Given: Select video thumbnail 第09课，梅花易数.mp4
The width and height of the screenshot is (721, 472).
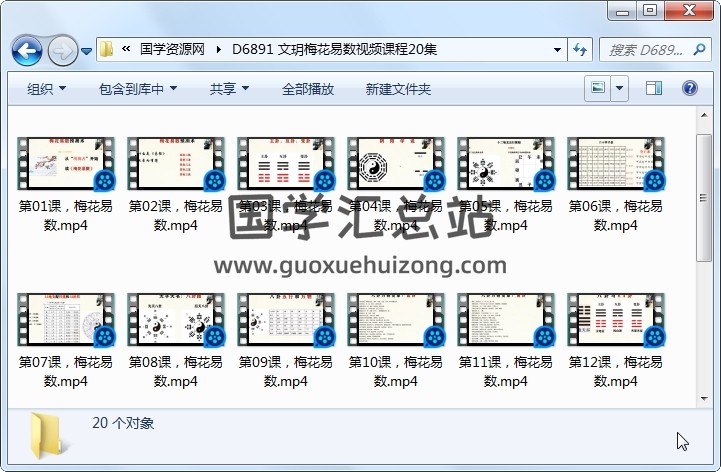Looking at the screenshot, I should tap(286, 320).
